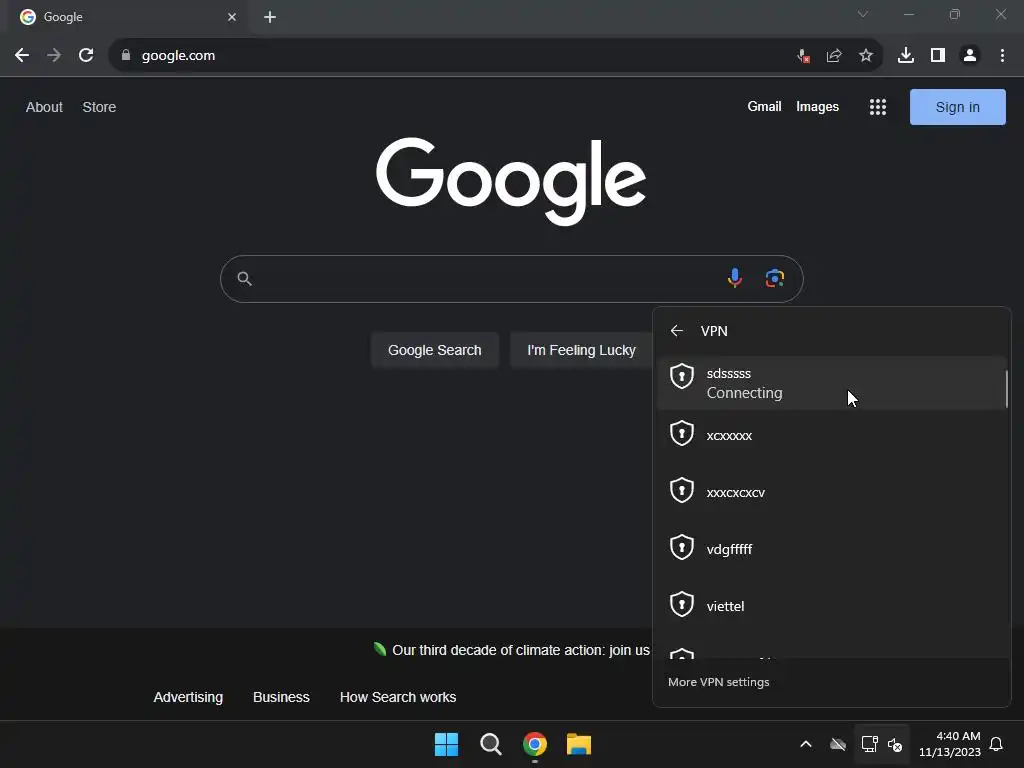
Task: Select the viettel VPN connection
Action: click(x=831, y=606)
